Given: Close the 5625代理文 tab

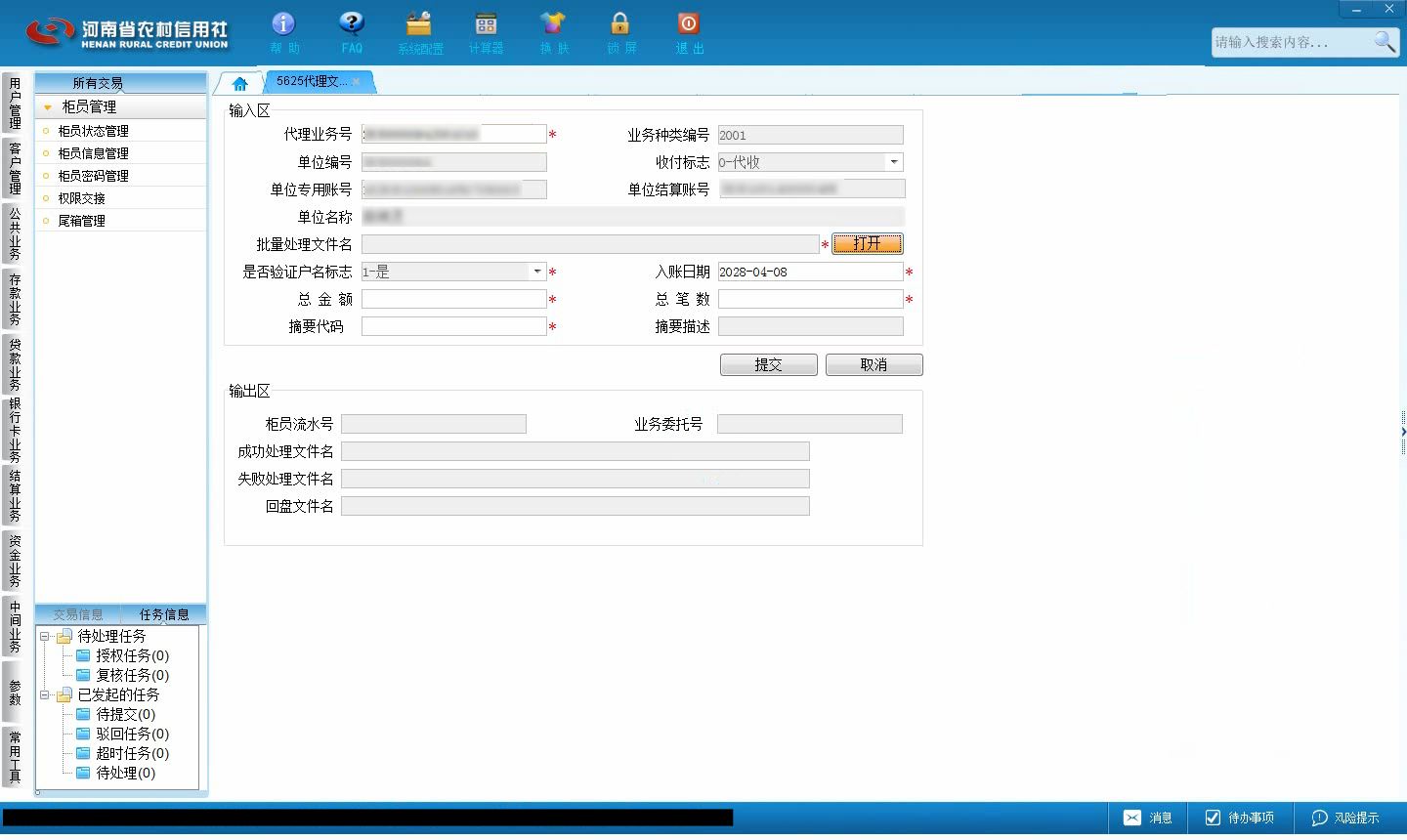Looking at the screenshot, I should coord(356,82).
